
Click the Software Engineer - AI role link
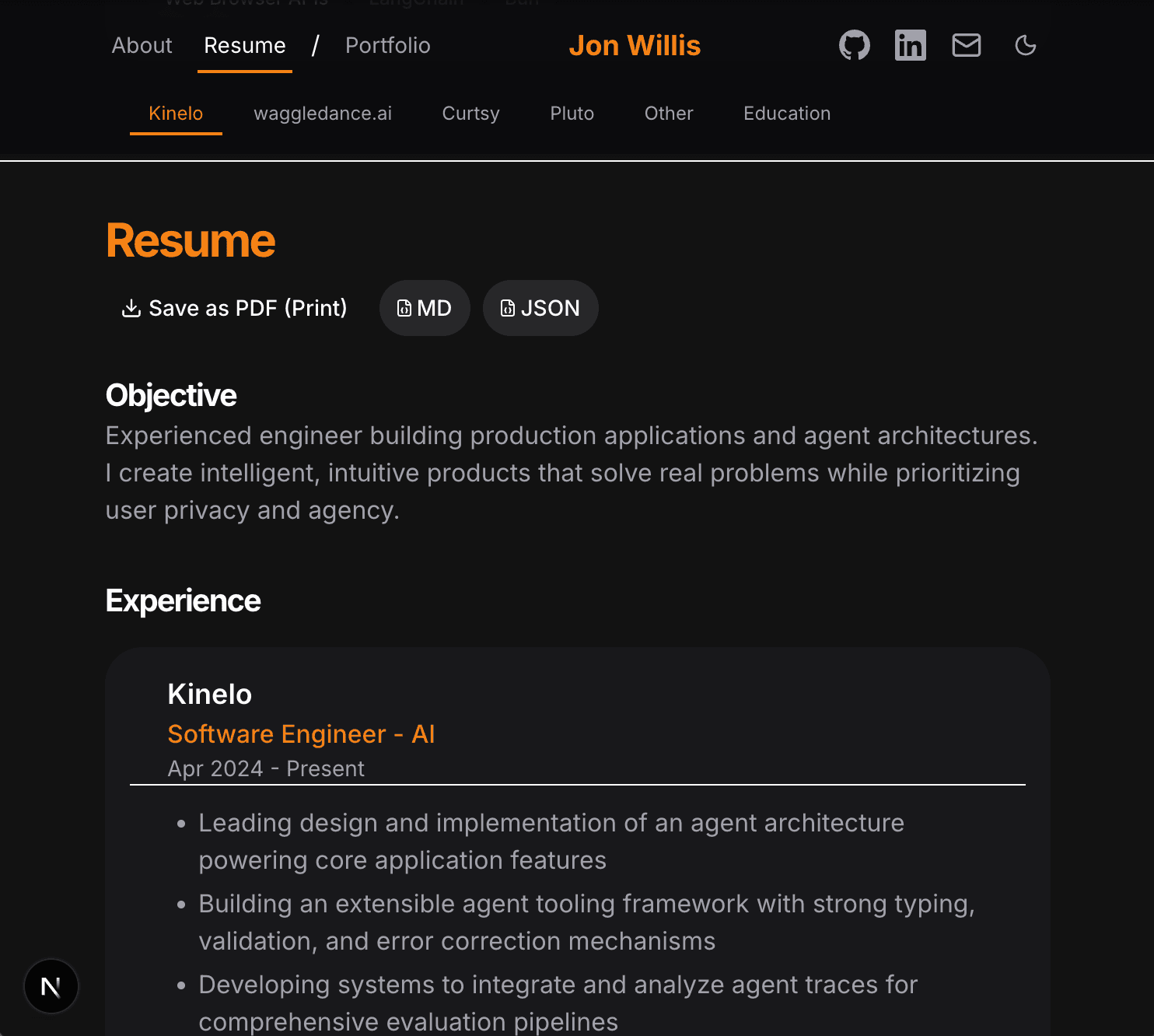pos(302,733)
